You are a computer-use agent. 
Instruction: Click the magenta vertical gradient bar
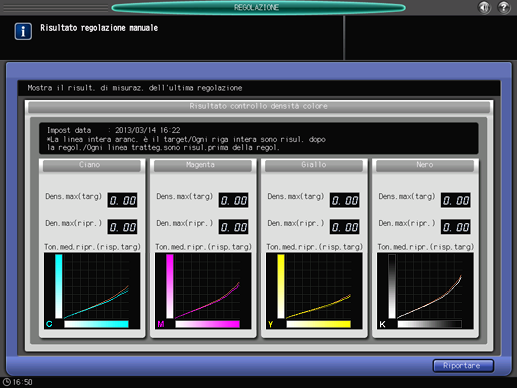pyautogui.click(x=170, y=286)
